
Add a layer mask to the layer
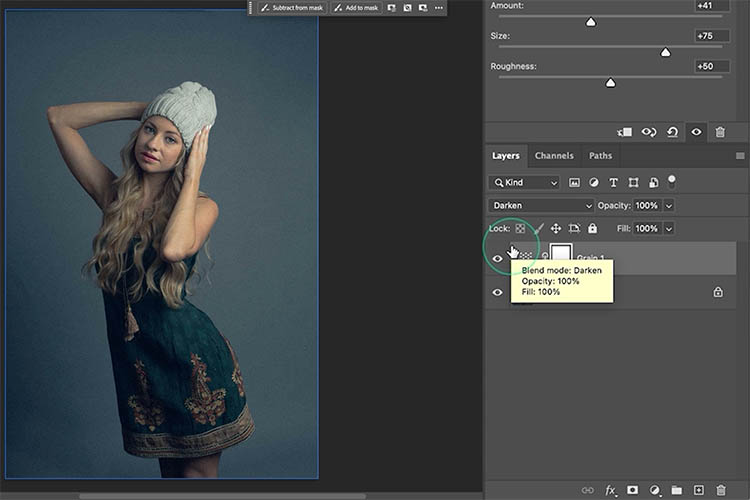[x=632, y=490]
